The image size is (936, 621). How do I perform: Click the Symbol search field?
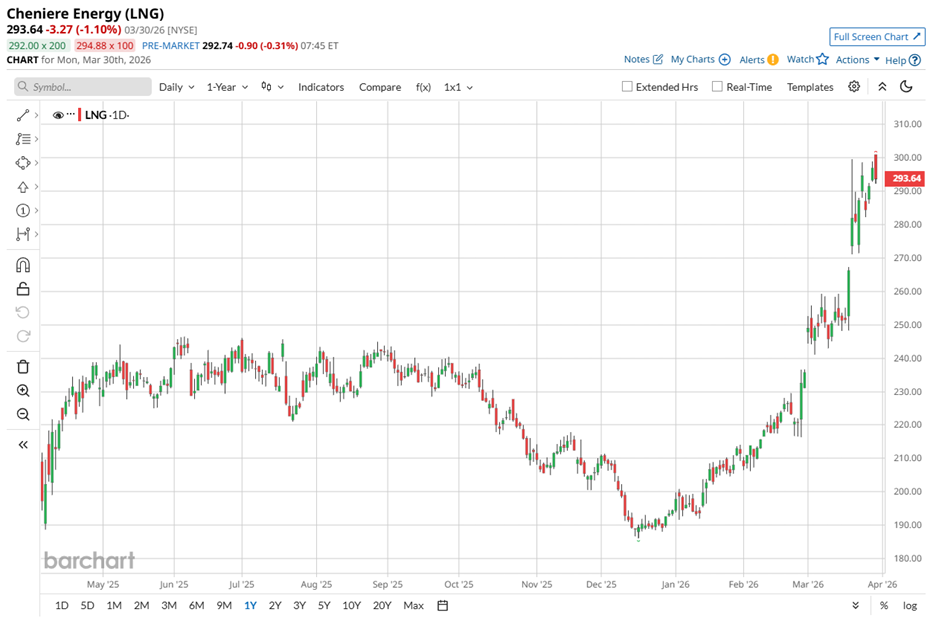click(x=84, y=87)
